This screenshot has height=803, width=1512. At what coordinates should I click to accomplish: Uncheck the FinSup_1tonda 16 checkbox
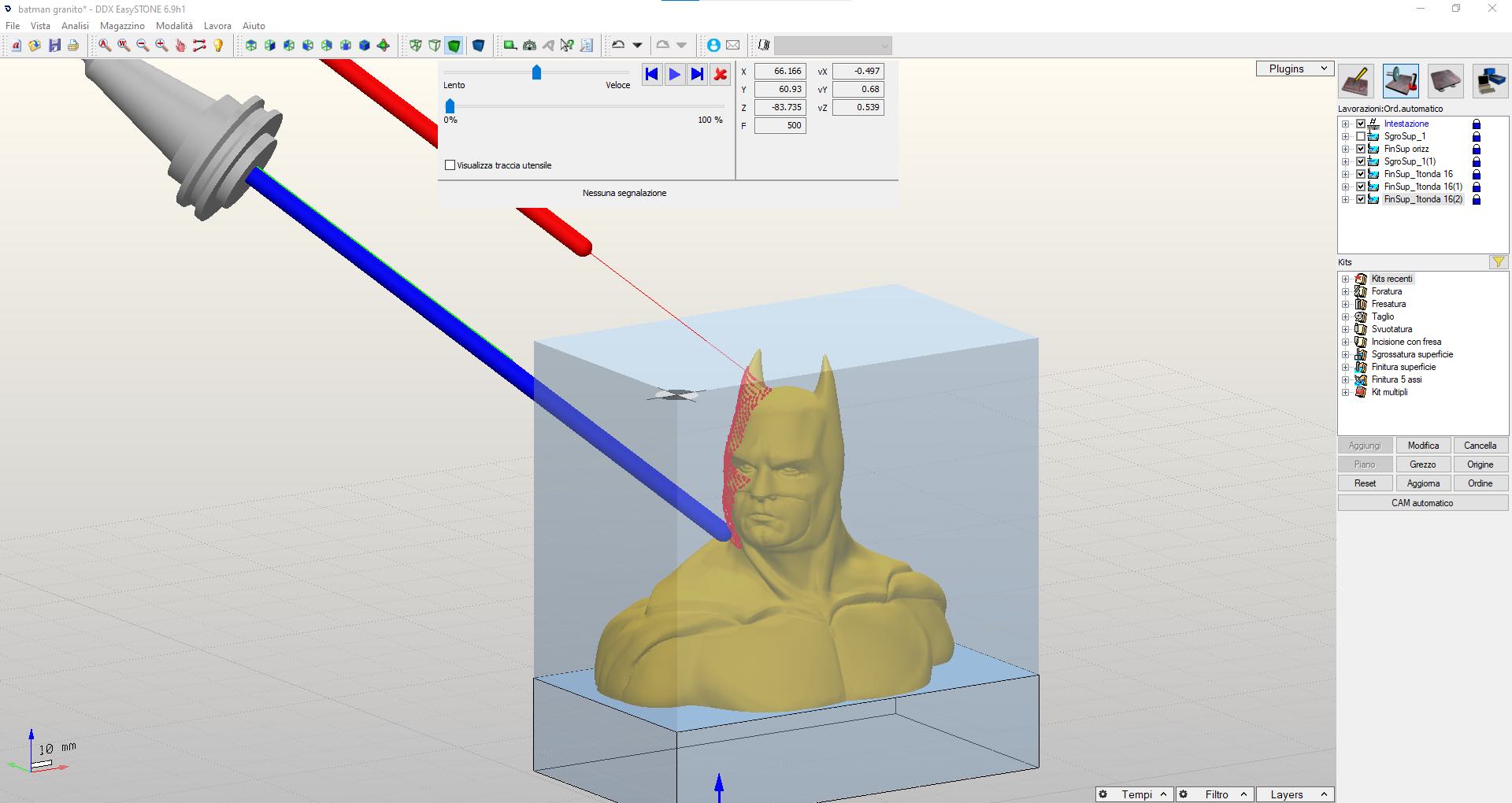1361,174
